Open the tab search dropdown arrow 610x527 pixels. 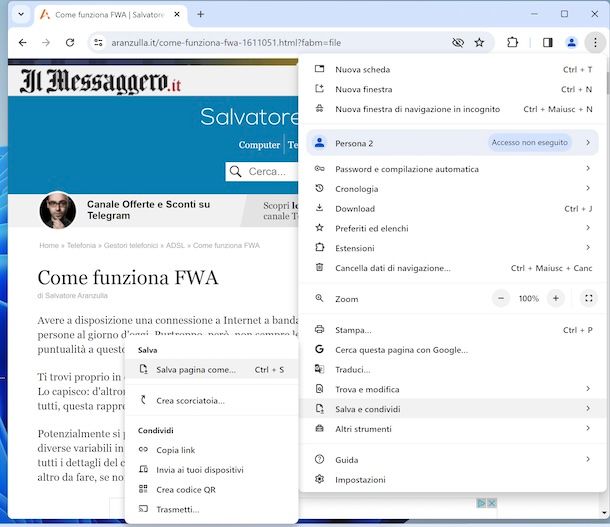(21, 14)
